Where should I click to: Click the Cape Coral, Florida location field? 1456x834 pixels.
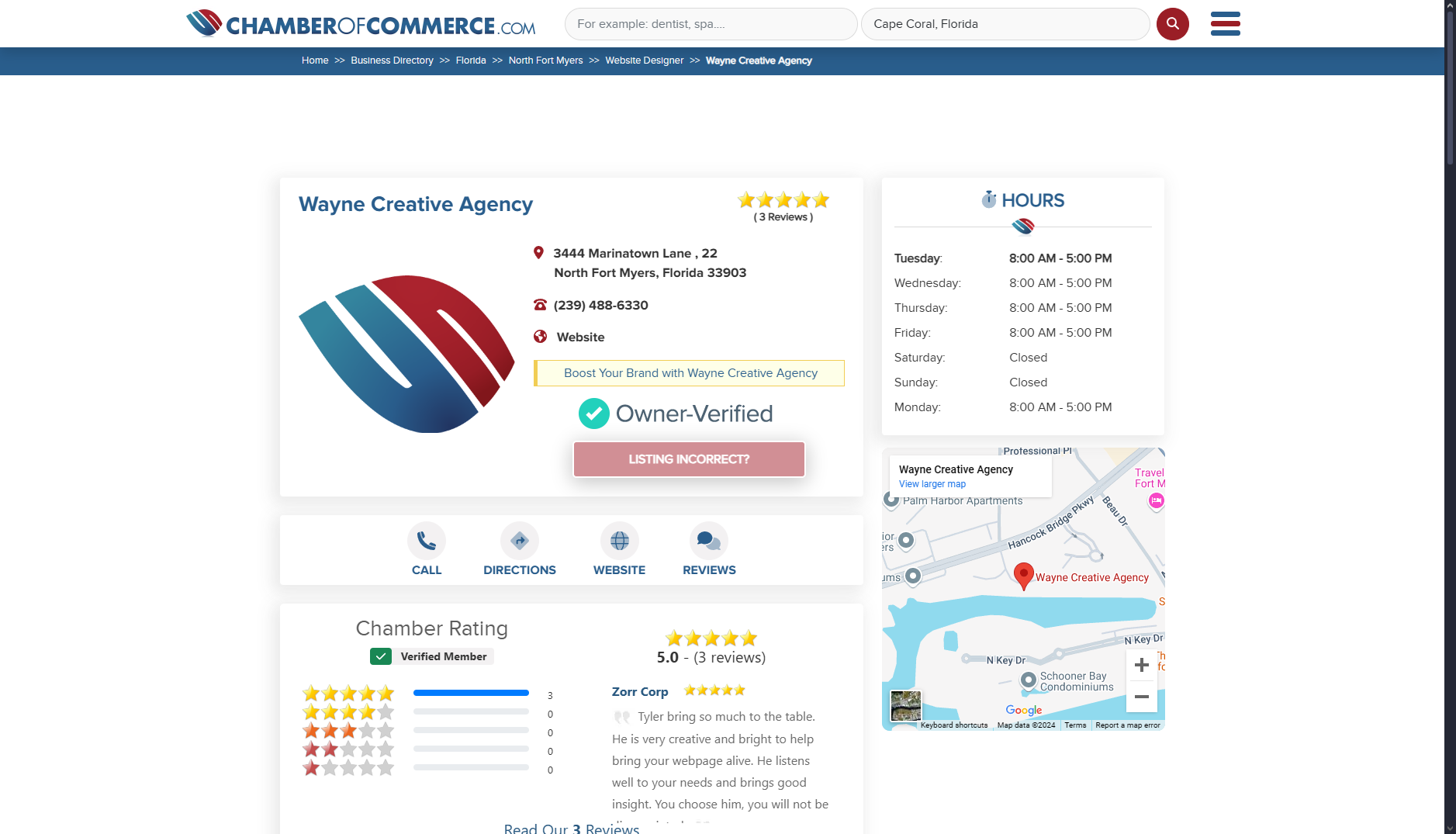[x=1005, y=24]
